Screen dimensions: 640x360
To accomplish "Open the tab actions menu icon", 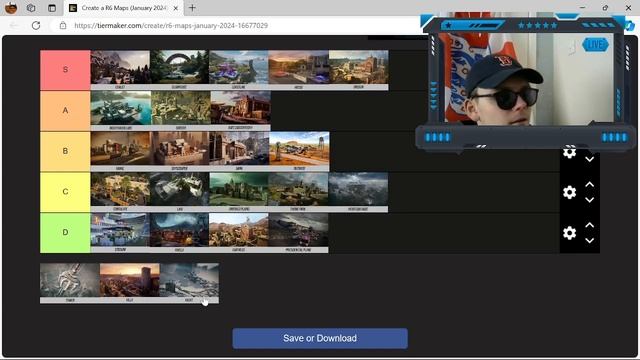I will [x=52, y=8].
